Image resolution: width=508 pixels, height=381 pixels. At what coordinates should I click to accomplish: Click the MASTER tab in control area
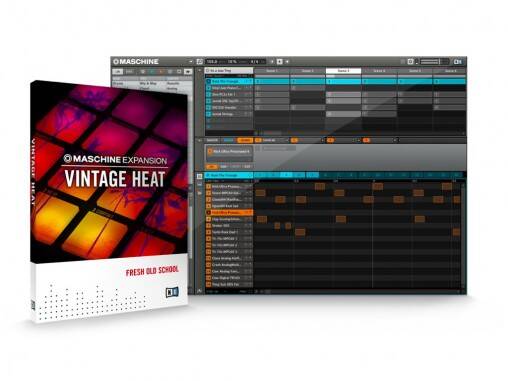pos(212,140)
